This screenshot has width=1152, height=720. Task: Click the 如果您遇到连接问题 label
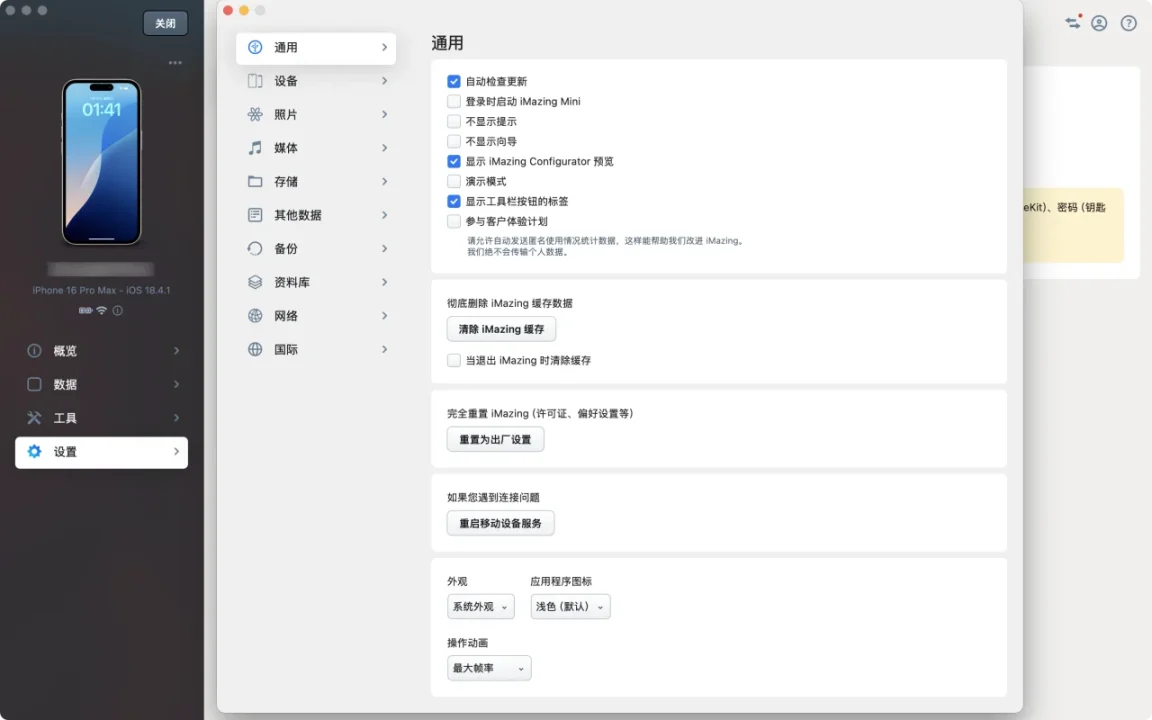(x=493, y=497)
